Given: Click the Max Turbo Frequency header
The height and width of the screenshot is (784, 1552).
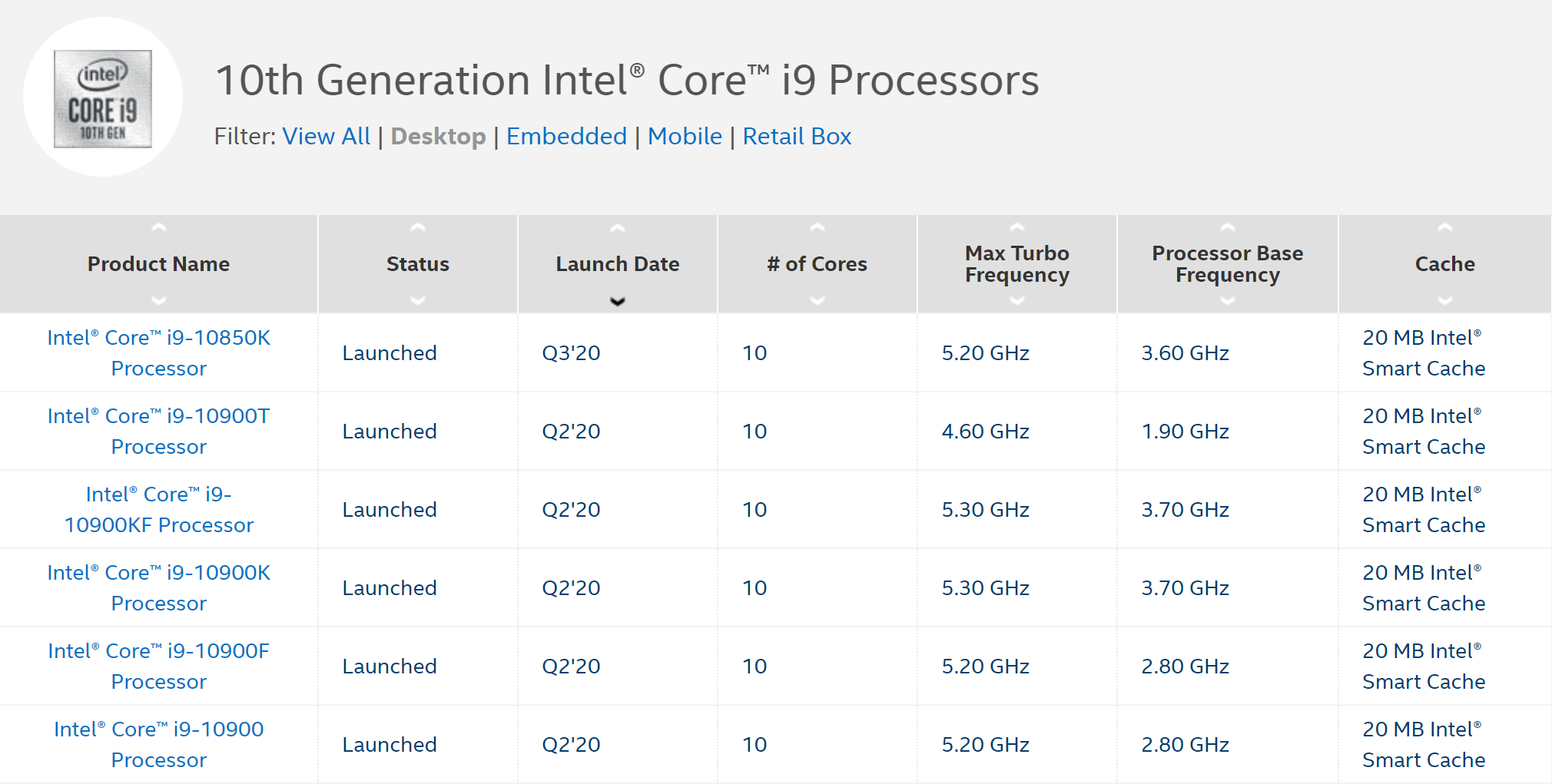Looking at the screenshot, I should coord(1016,264).
